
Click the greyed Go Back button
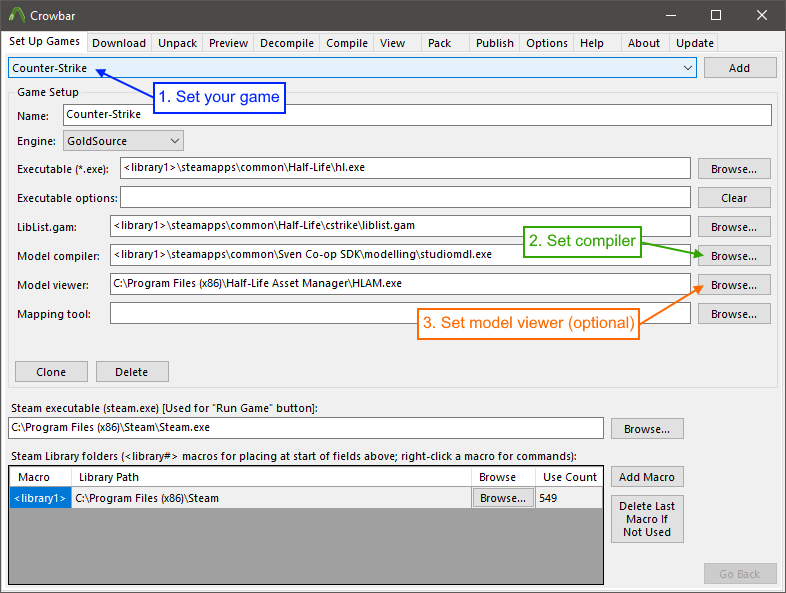[740, 574]
